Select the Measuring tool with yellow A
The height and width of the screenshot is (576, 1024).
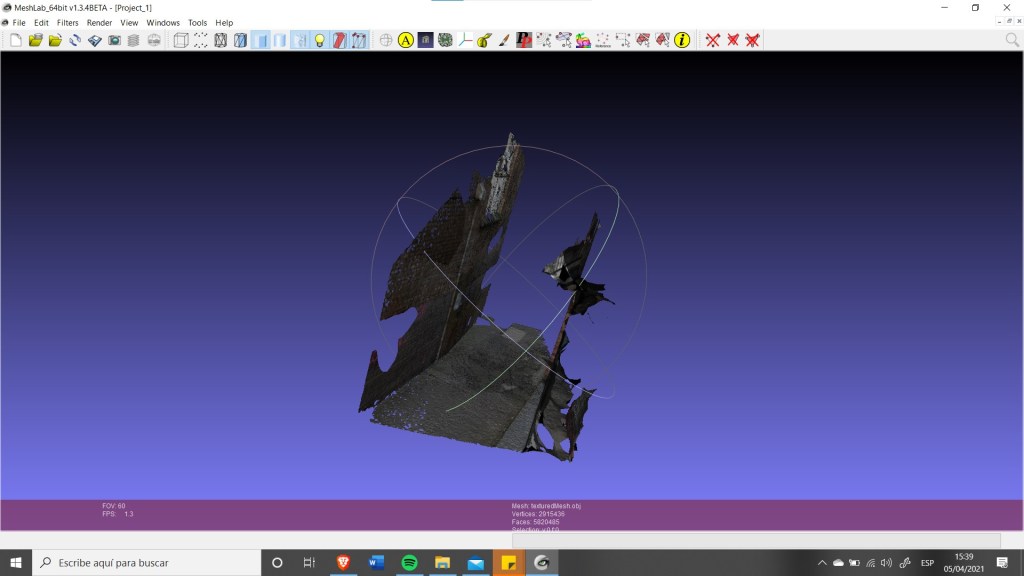point(405,40)
